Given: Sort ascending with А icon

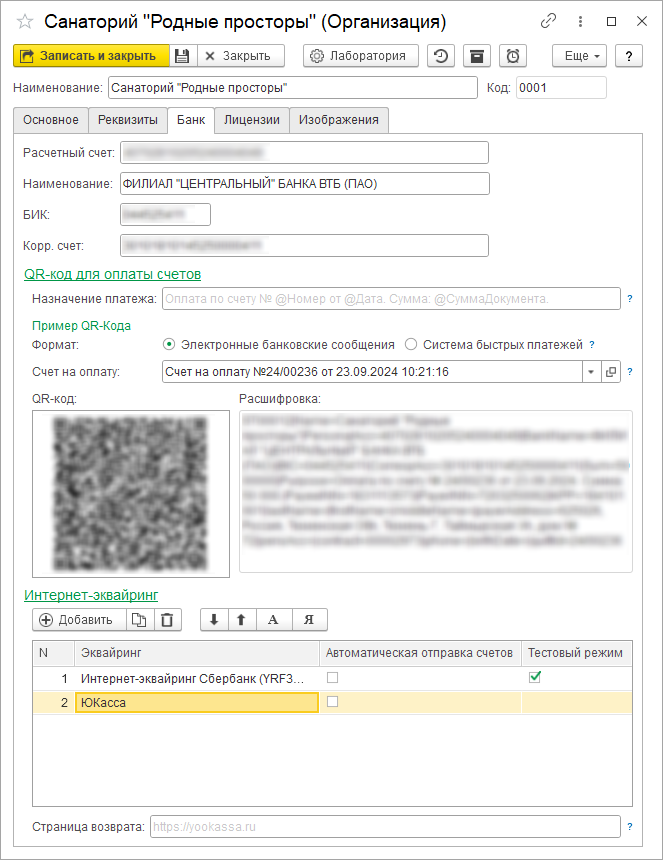Looking at the screenshot, I should coord(273,620).
